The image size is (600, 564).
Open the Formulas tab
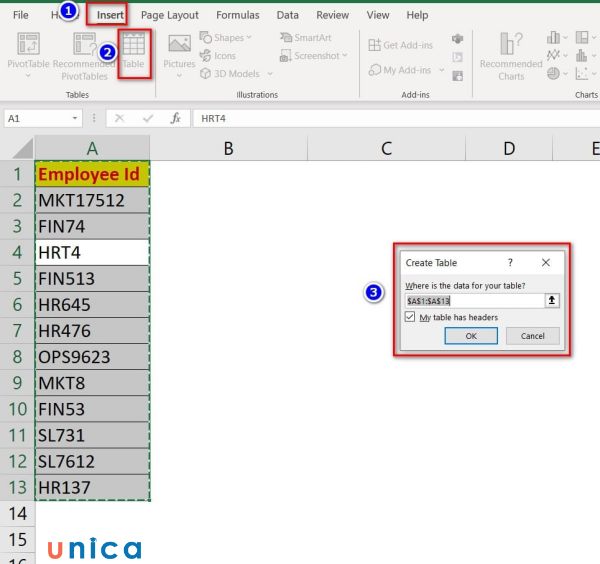(x=238, y=15)
